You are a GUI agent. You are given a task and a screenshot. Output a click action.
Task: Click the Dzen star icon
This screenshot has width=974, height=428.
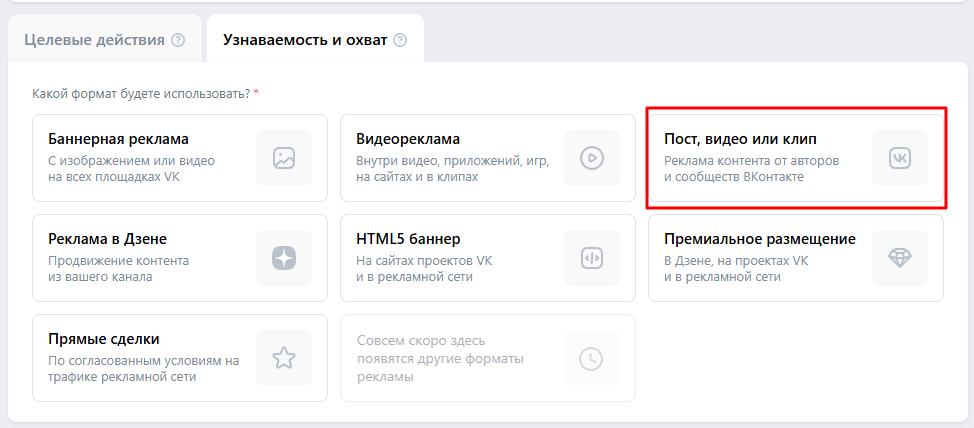[284, 258]
